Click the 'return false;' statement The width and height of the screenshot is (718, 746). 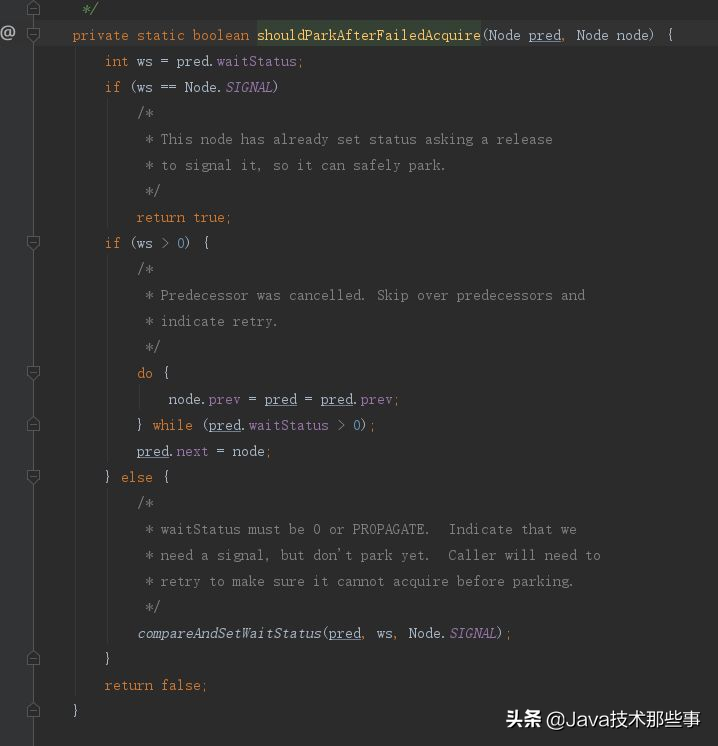click(156, 685)
